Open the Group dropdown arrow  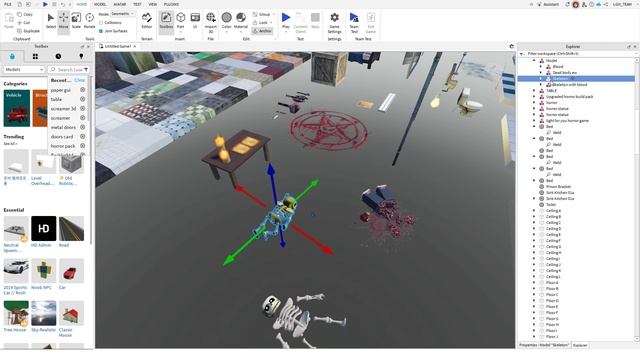click(x=273, y=14)
